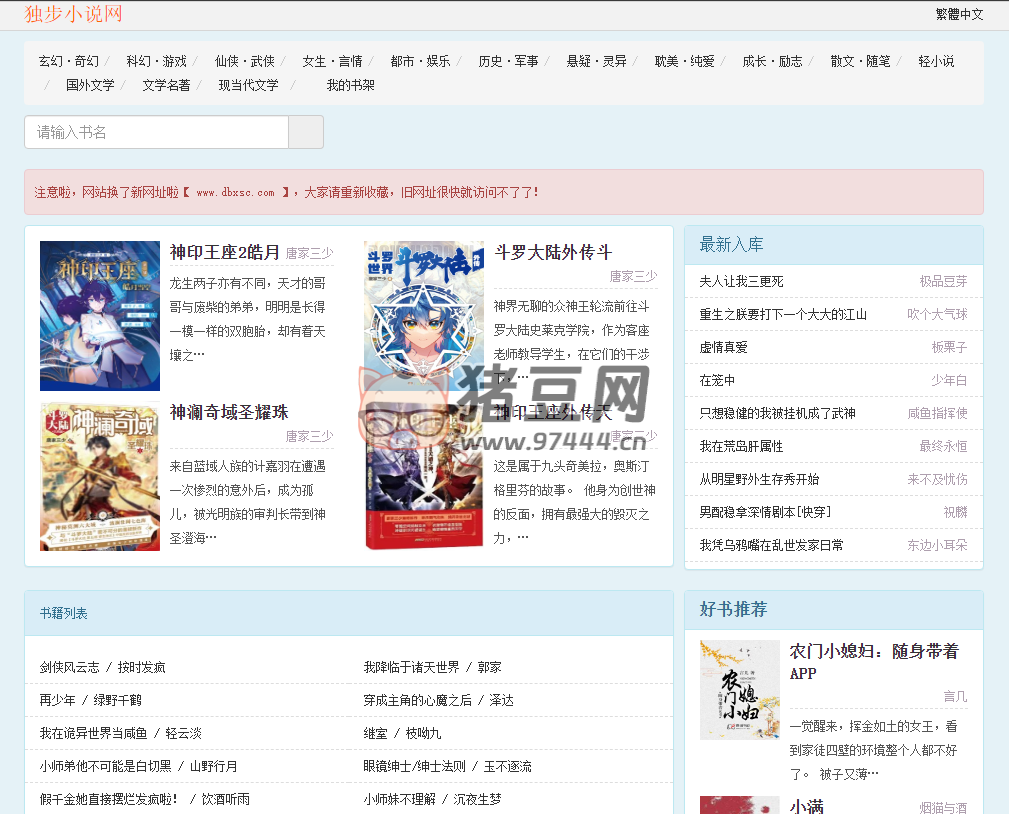Open 小师妹不理解 book link

[x=399, y=799]
